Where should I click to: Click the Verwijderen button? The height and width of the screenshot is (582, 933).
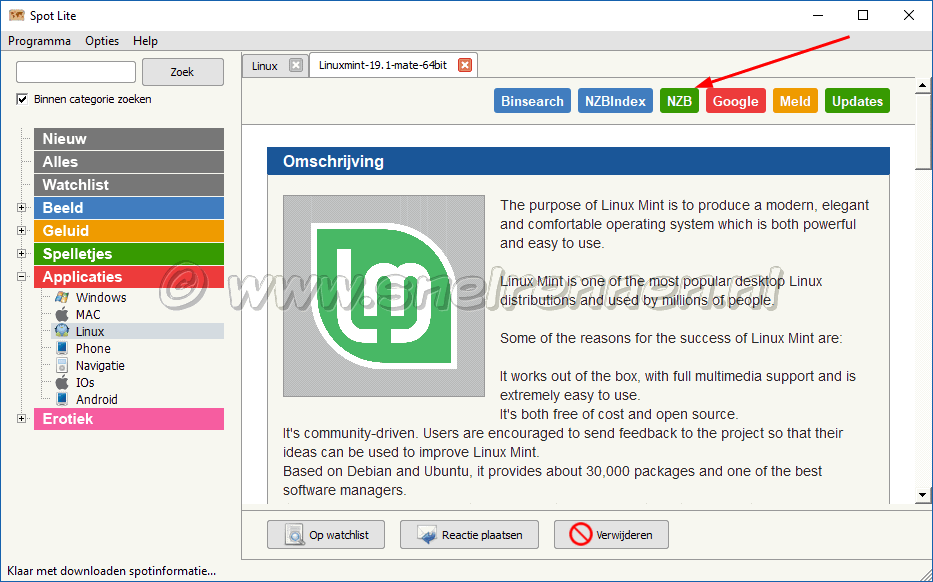tap(611, 534)
